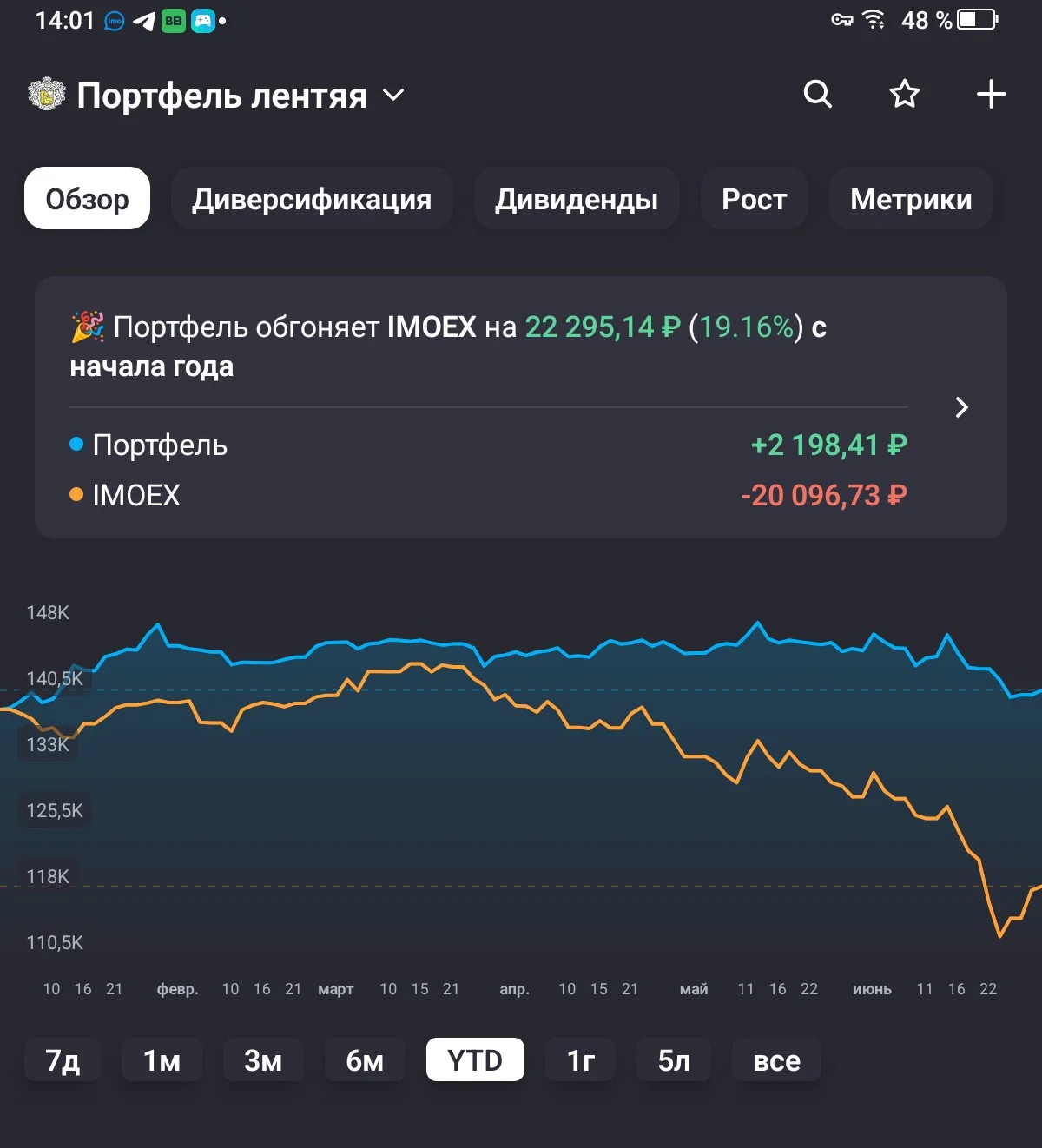Show the все full history range
The width and height of the screenshot is (1042, 1148).
776,1060
